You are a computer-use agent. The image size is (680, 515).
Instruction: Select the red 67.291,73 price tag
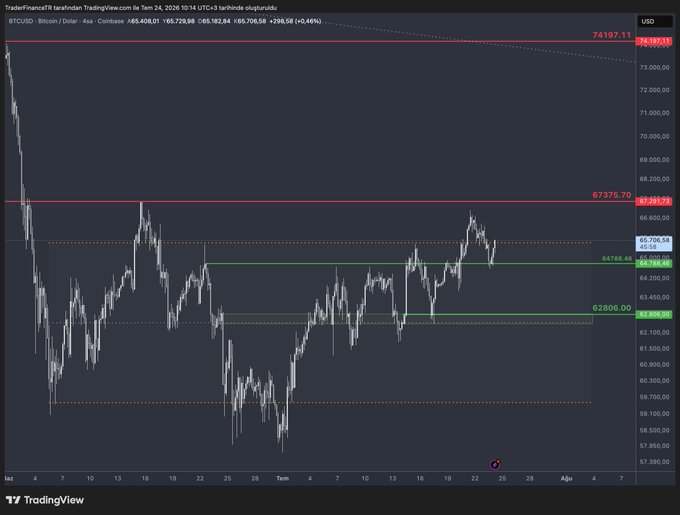point(654,202)
